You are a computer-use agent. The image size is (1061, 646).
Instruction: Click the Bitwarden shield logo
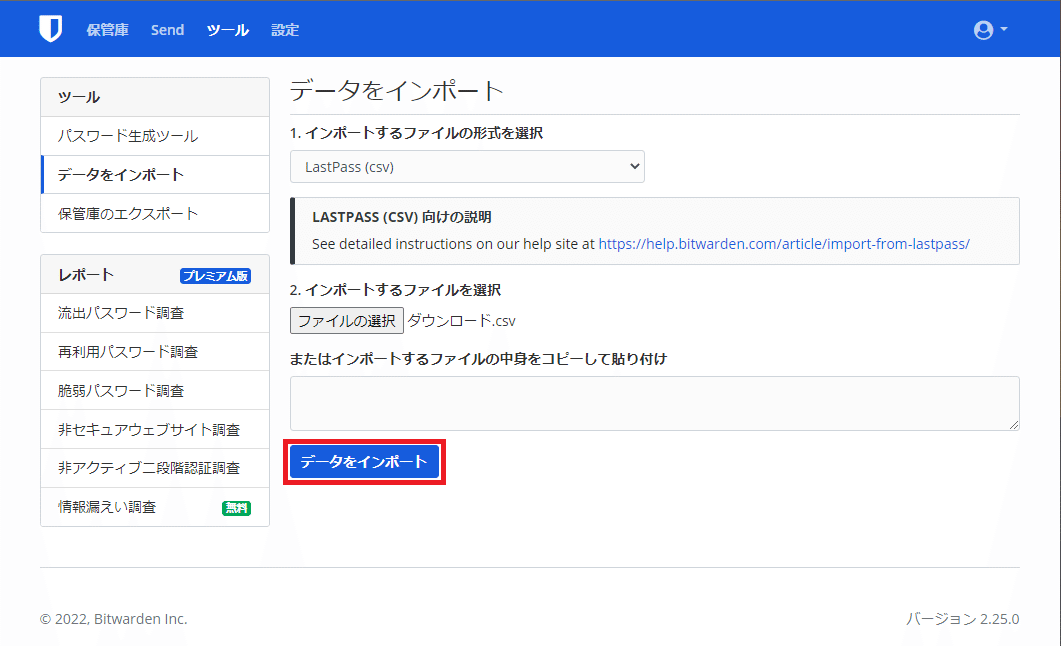click(51, 29)
